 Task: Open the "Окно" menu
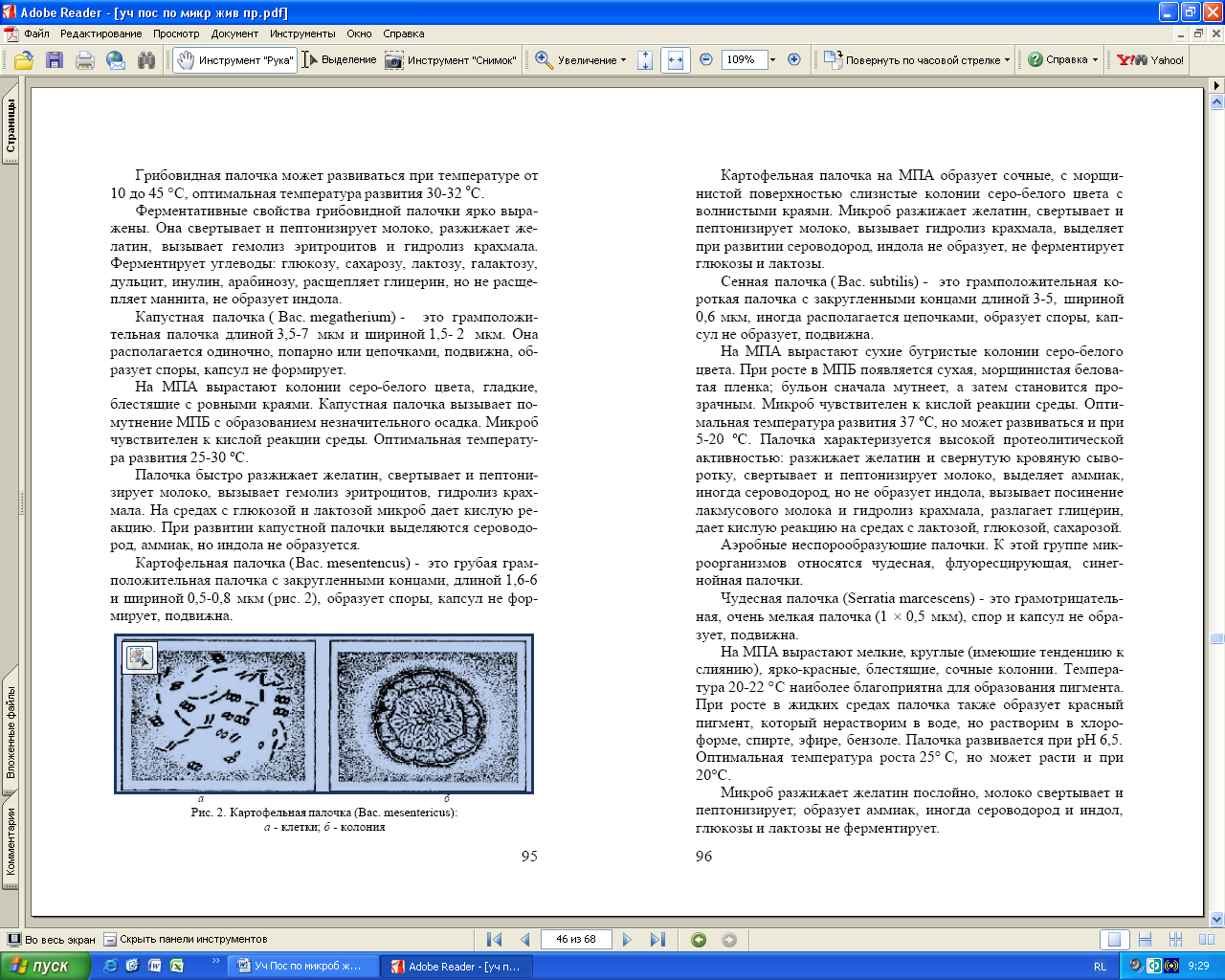pos(359,33)
